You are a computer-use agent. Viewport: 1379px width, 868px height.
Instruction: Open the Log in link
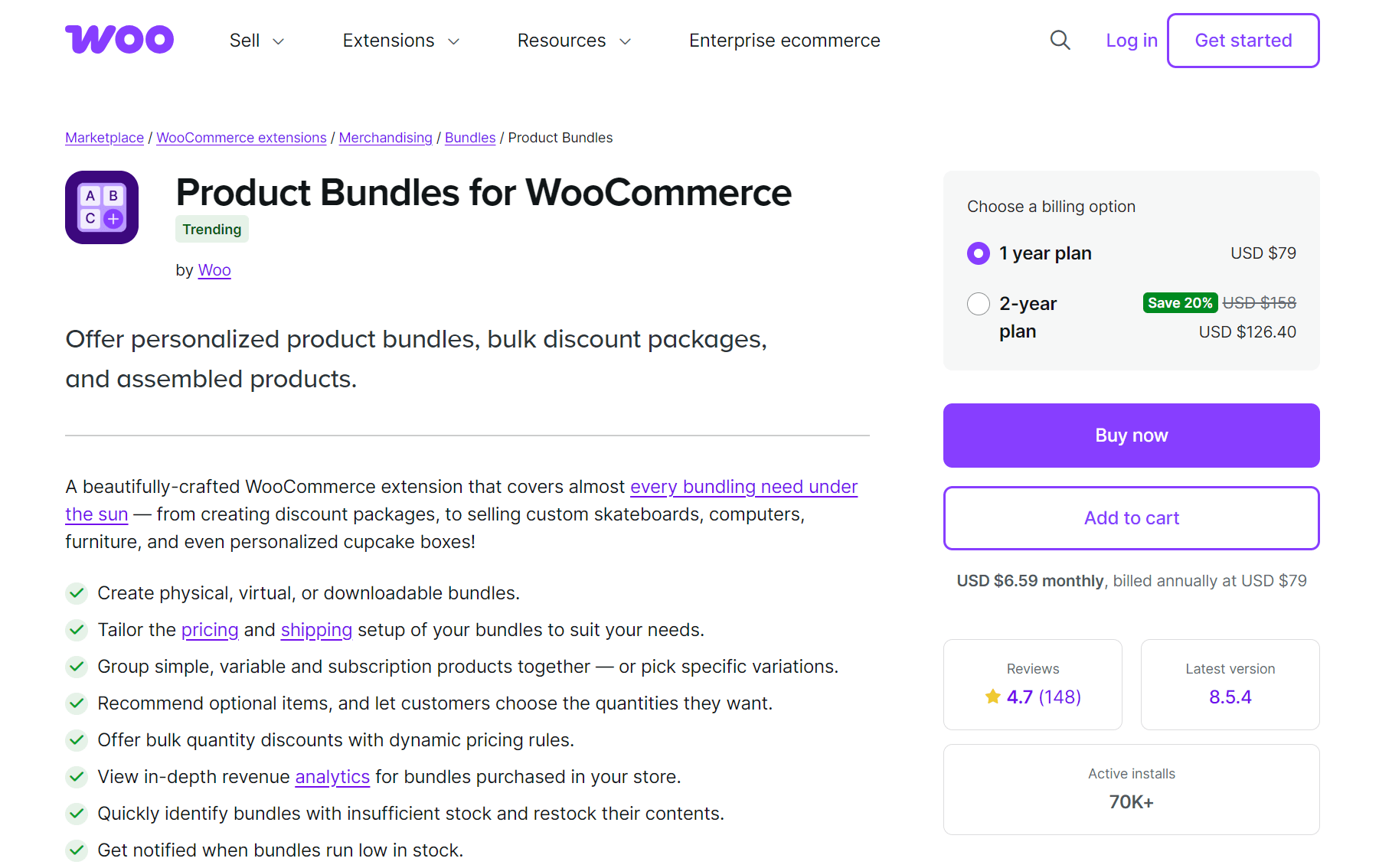(x=1131, y=40)
